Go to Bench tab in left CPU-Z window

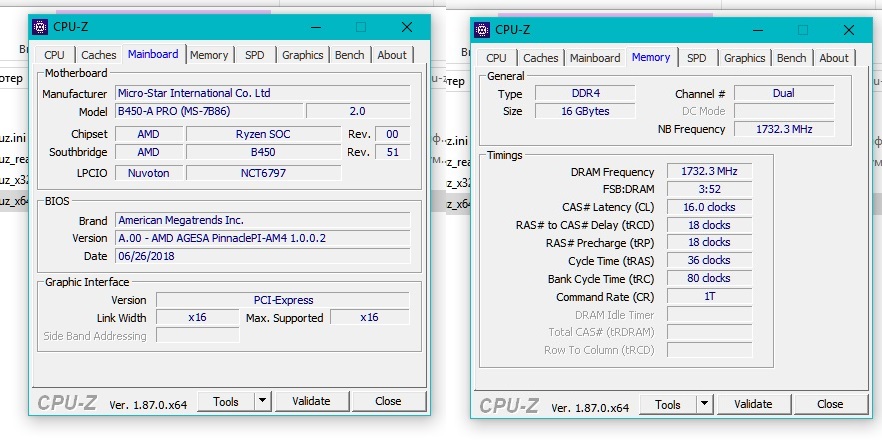point(349,55)
